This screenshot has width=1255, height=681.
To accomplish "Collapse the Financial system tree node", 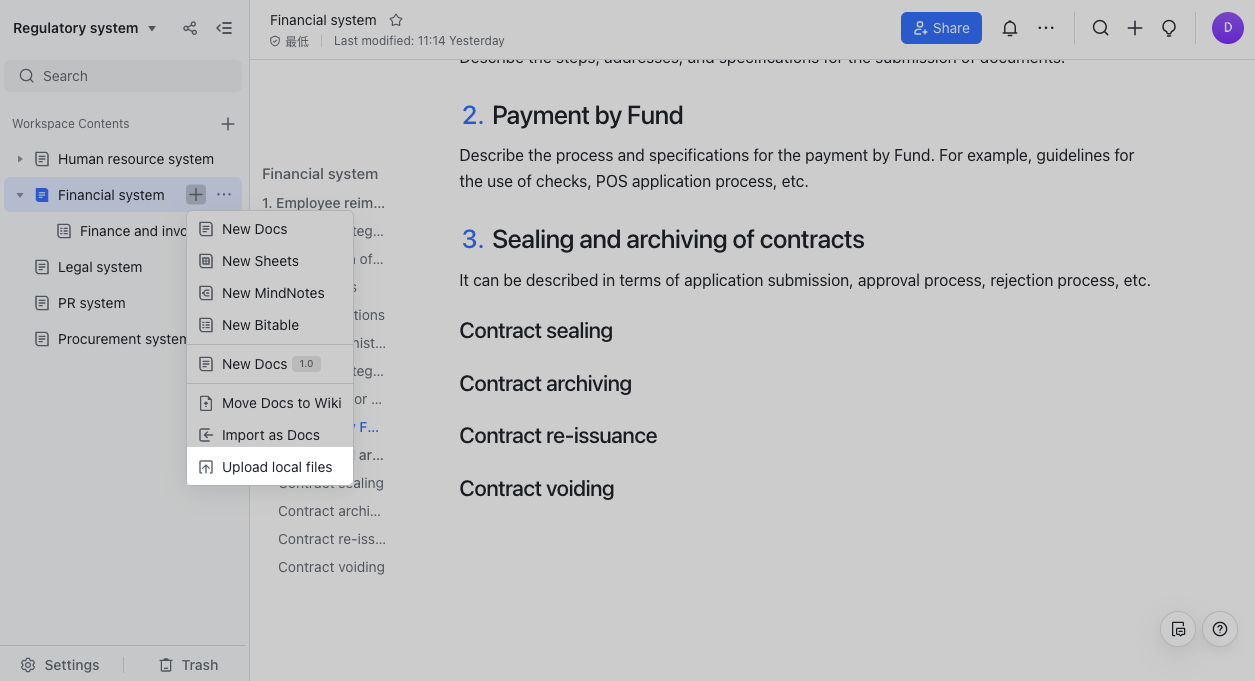I will (x=20, y=195).
